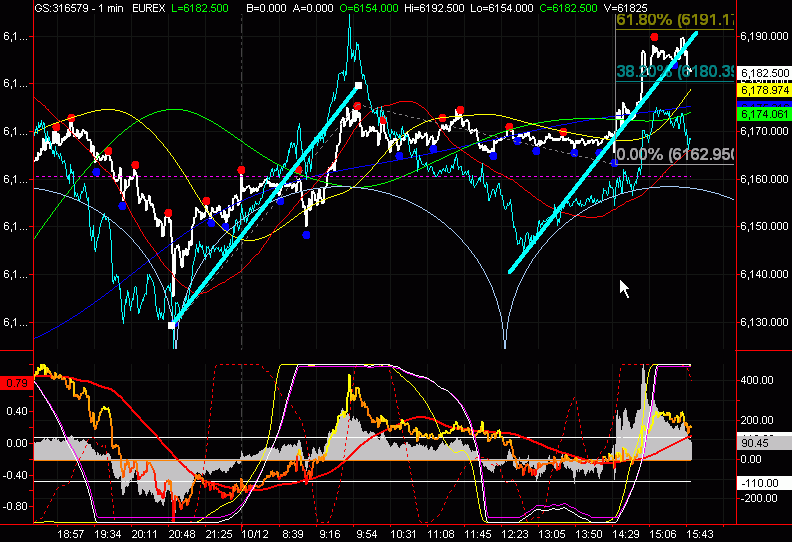The image size is (792, 542).
Task: Click the 0.00% (6162.950 Fibonacci label
Action: pos(675,155)
